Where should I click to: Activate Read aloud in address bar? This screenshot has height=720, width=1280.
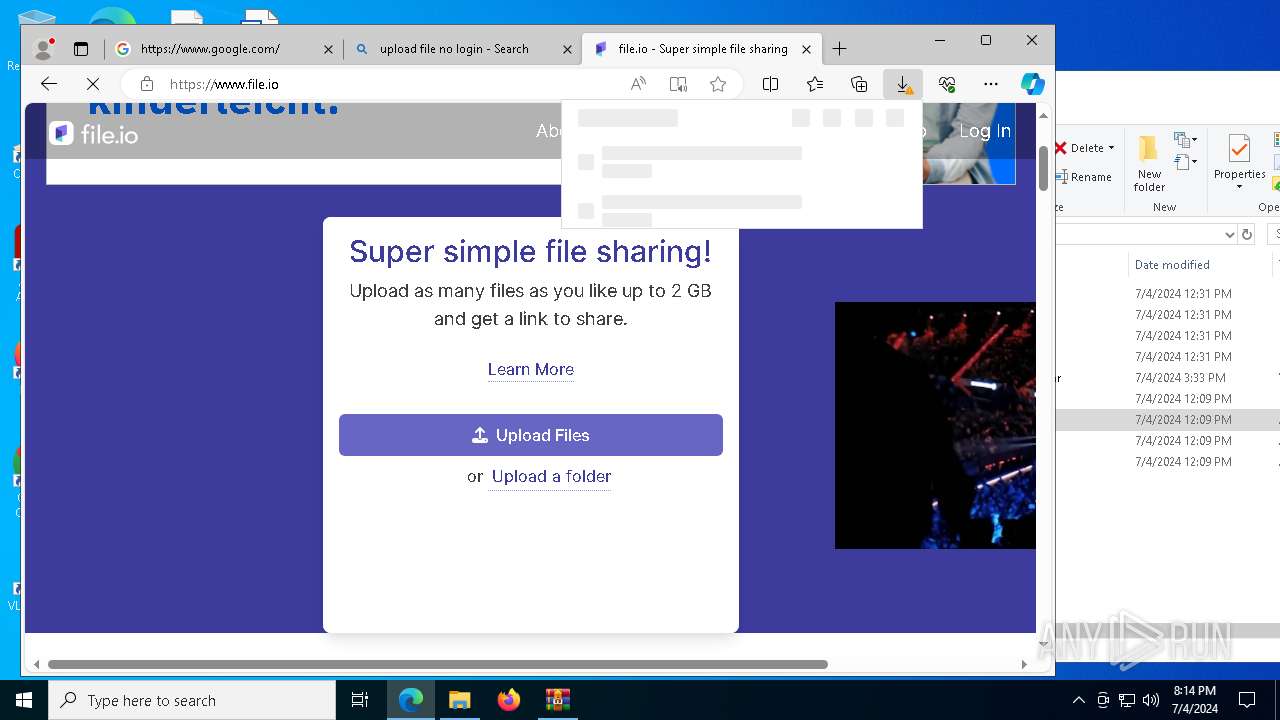(x=638, y=84)
